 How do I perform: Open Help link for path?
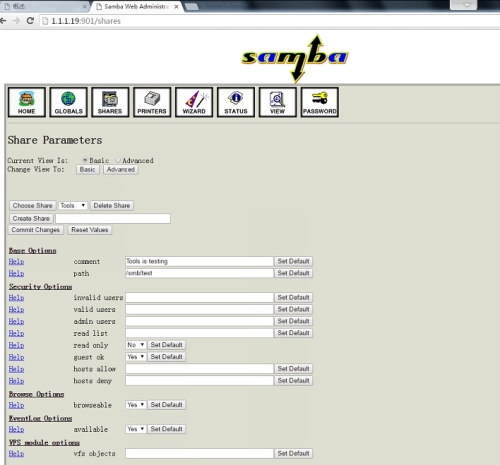tap(16, 273)
